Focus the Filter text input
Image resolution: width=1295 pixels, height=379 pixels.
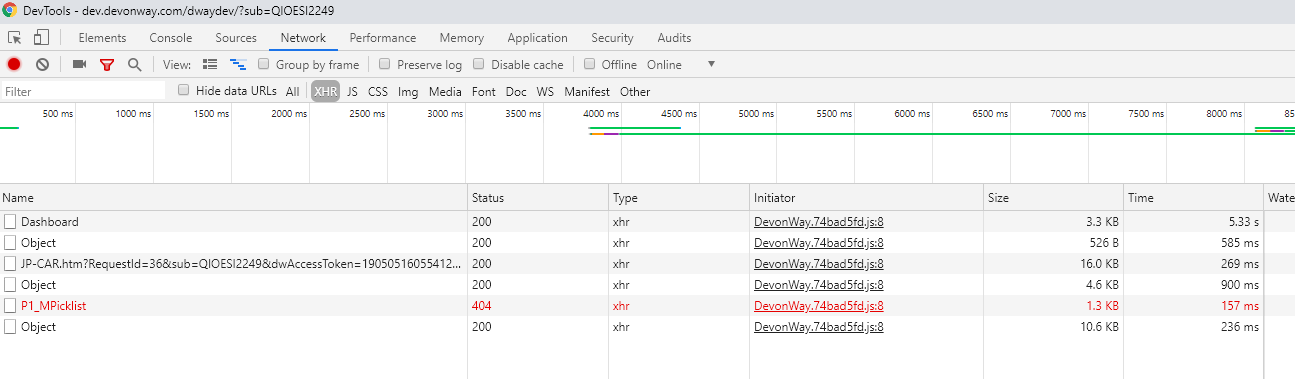pyautogui.click(x=83, y=91)
